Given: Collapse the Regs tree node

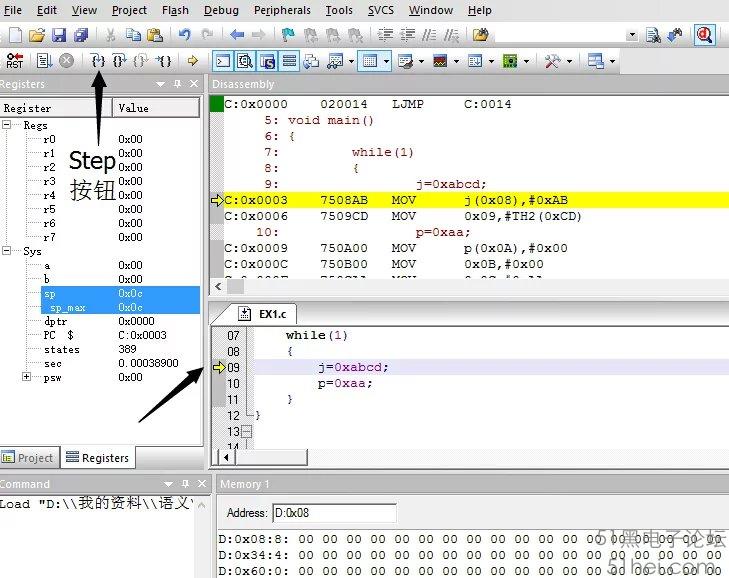Looking at the screenshot, I should tap(8, 126).
